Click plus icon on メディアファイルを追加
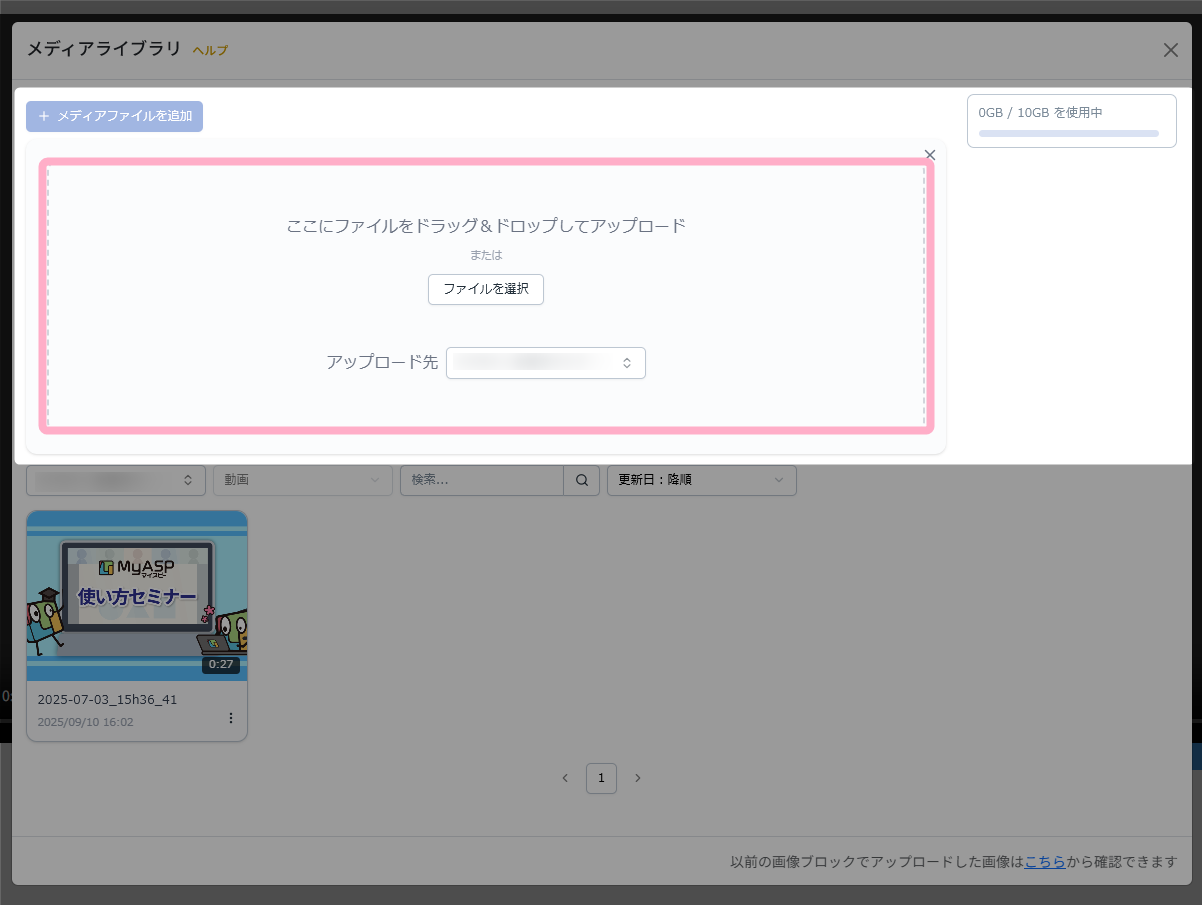 (x=44, y=117)
